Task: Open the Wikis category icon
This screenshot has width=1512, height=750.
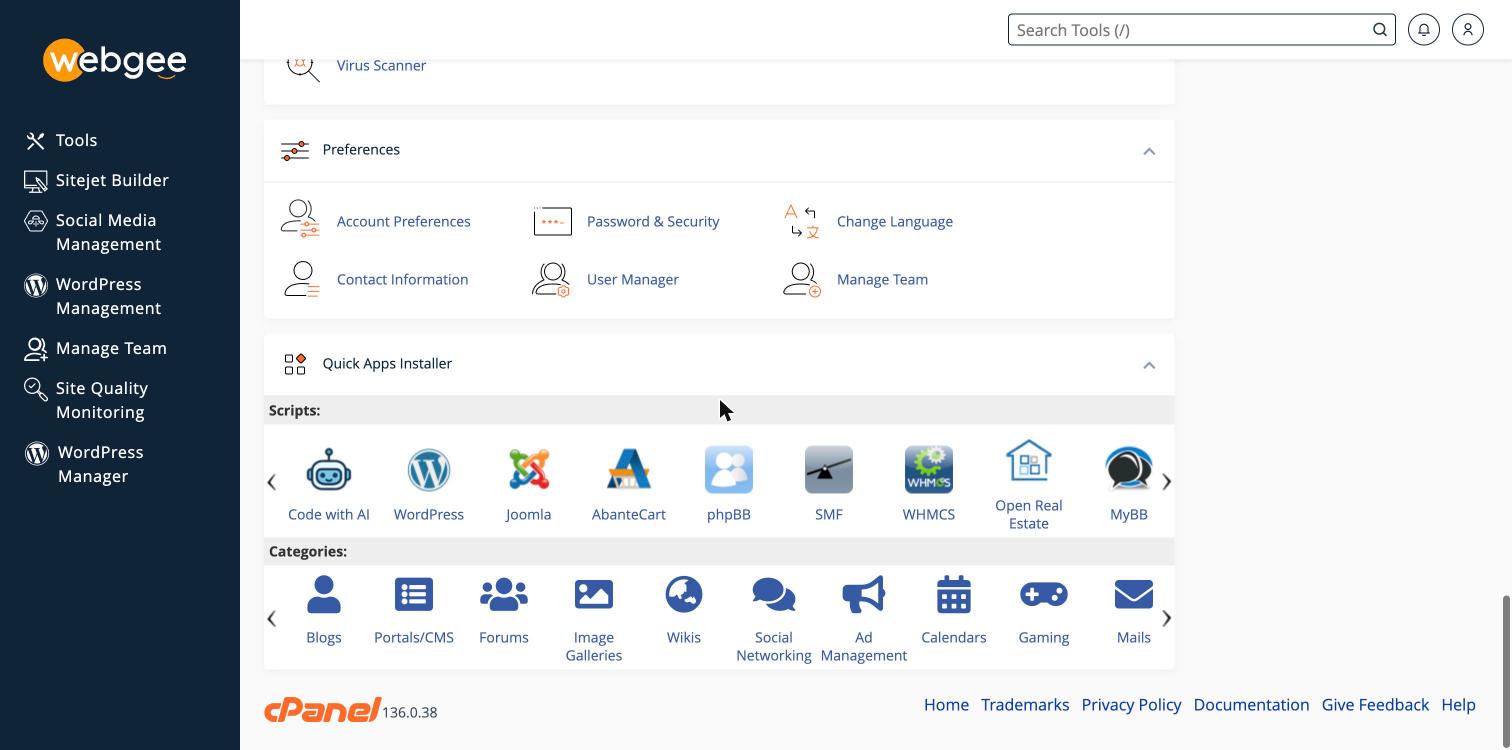Action: (x=684, y=594)
